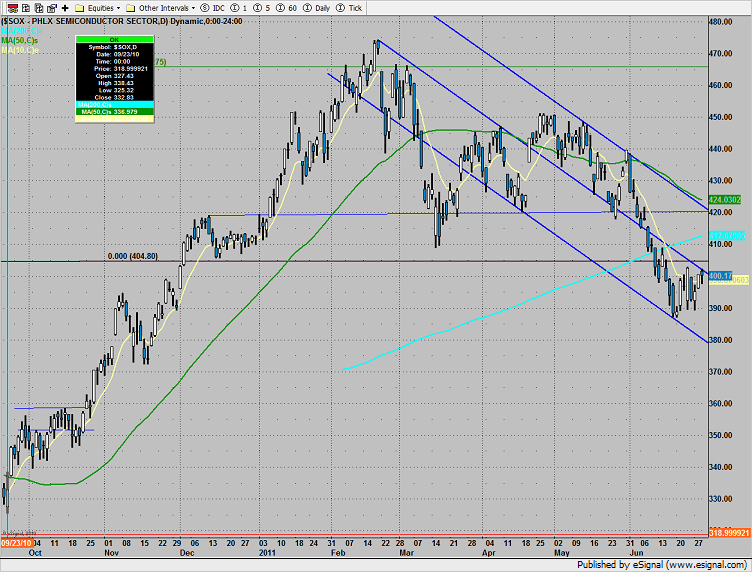
Task: Click the cyan MA(200,C)s row in the cursor window
Action: tap(115, 105)
